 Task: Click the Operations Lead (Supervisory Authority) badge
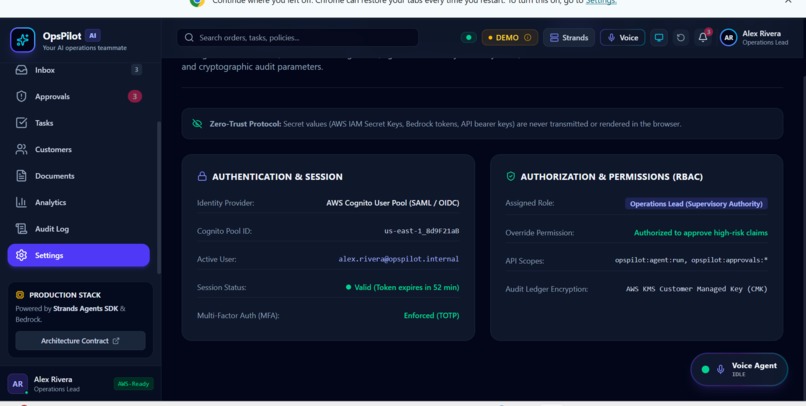696,204
